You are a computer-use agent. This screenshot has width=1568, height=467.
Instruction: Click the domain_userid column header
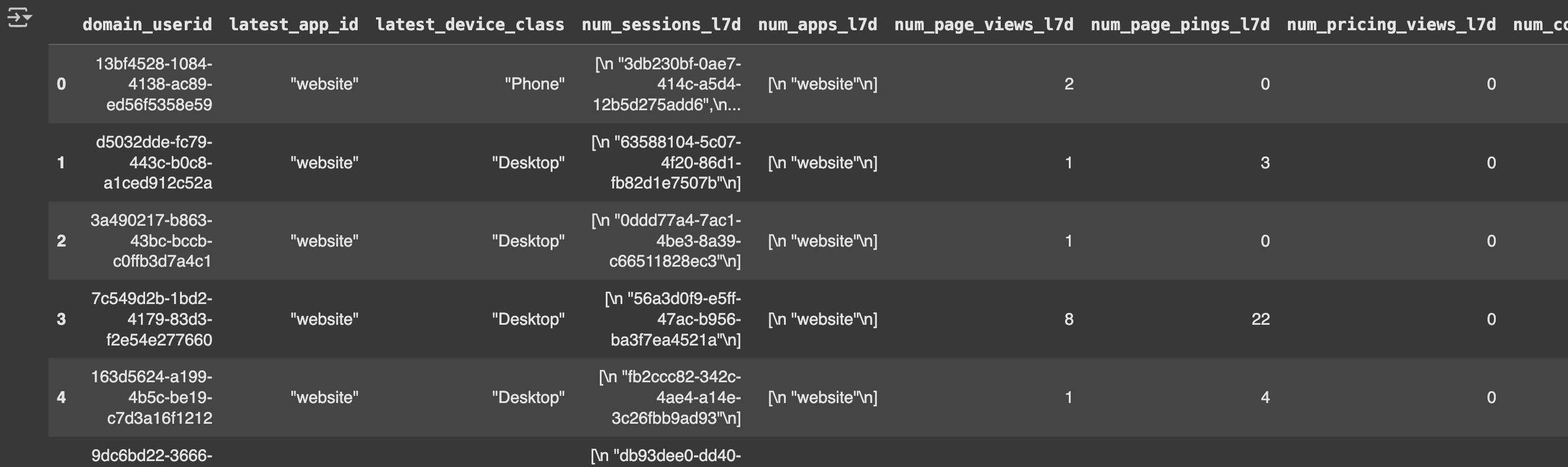tap(147, 24)
